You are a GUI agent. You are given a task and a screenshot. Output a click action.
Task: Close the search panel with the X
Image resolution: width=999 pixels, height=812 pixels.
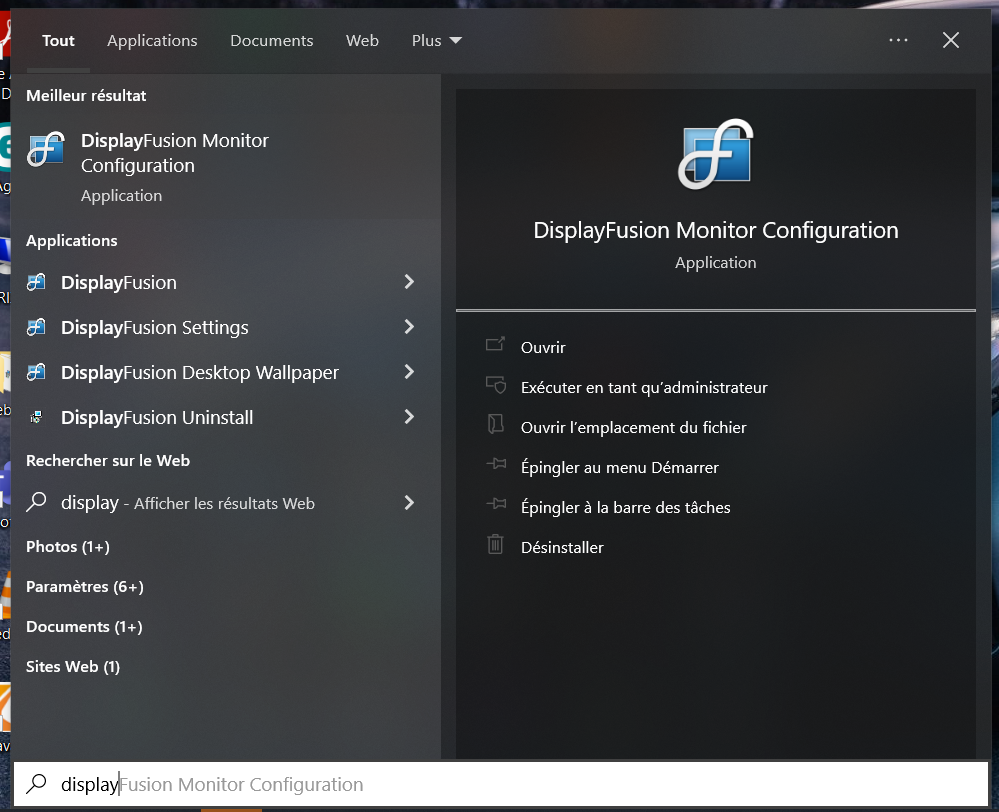951,40
